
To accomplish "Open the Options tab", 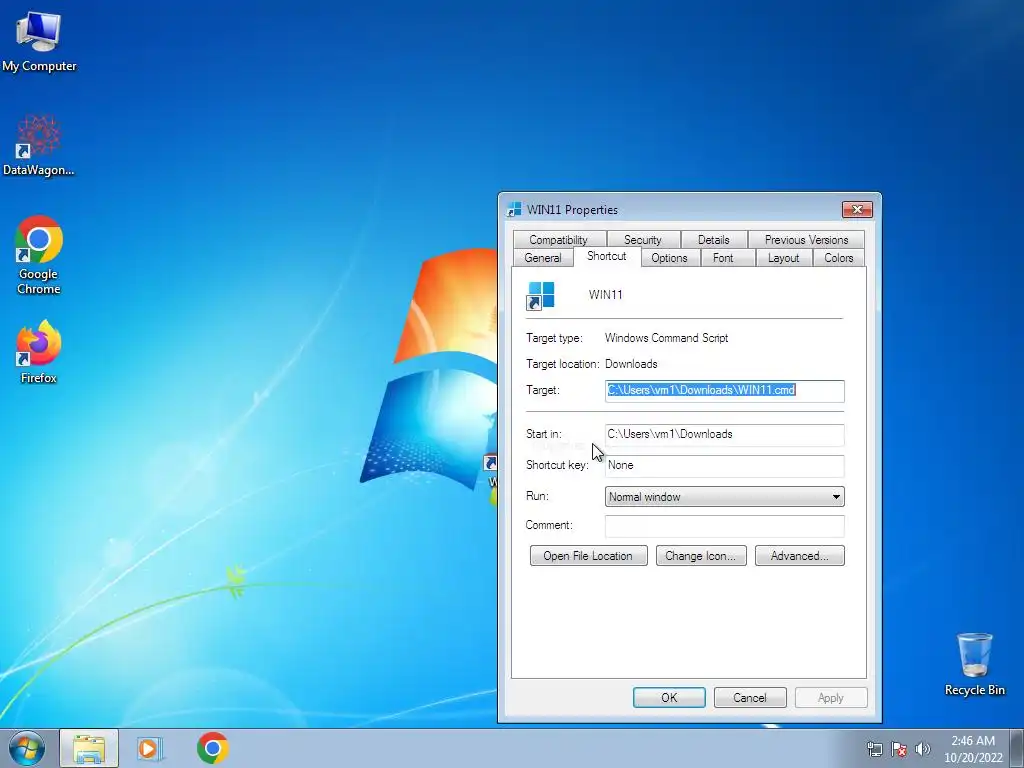I will [669, 258].
